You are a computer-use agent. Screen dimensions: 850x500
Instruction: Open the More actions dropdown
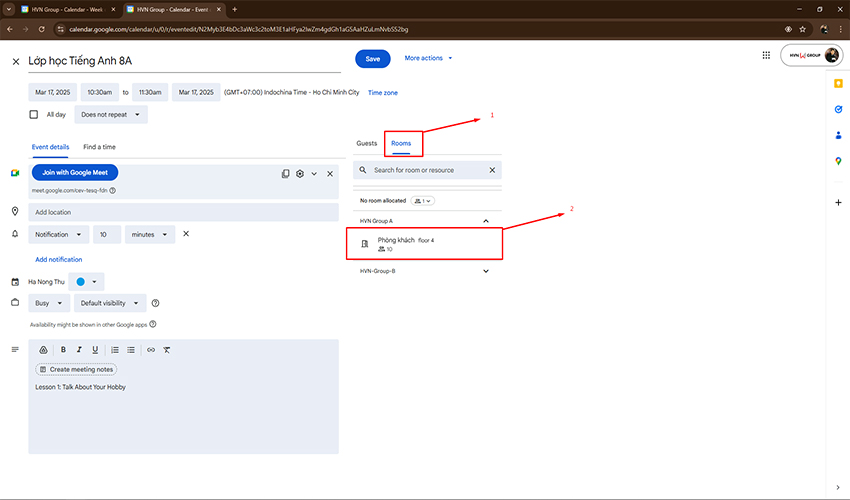click(428, 58)
